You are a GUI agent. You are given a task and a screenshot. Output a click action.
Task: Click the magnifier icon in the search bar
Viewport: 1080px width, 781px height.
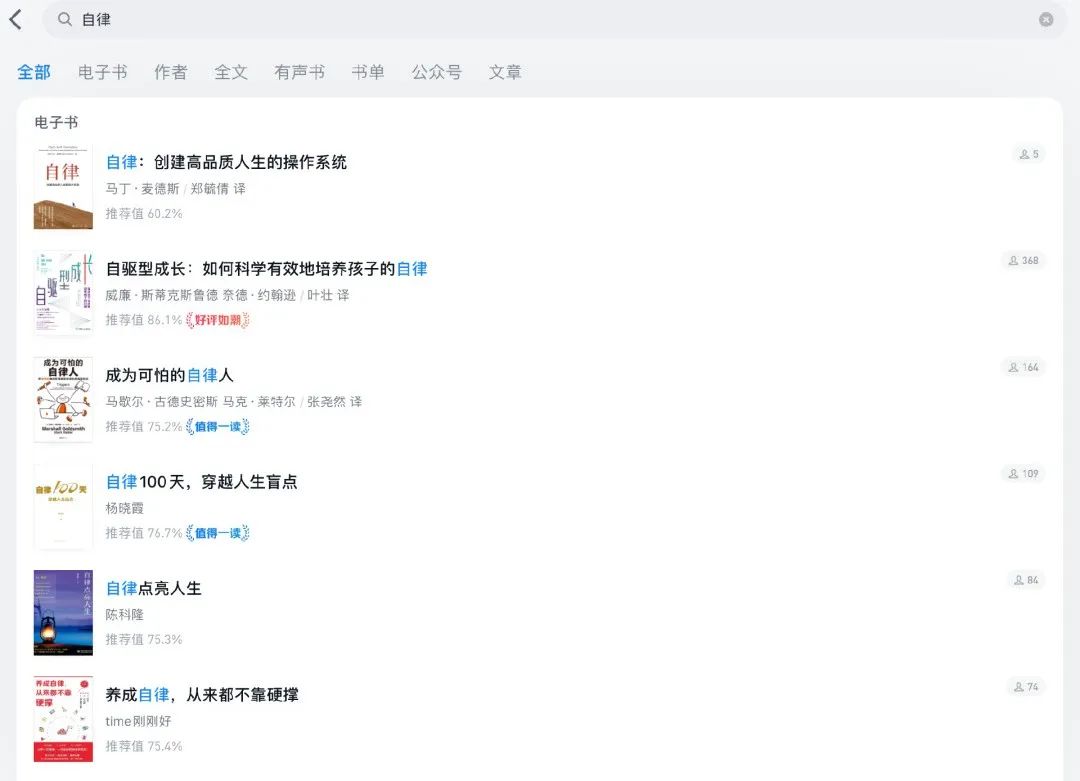(62, 19)
